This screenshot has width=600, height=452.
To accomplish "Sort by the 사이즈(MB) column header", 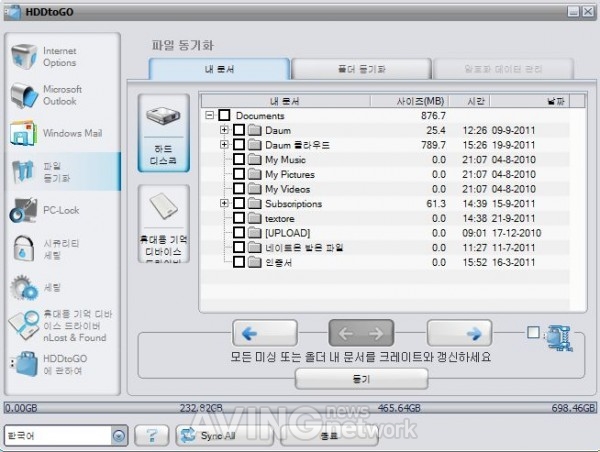I will pos(409,101).
